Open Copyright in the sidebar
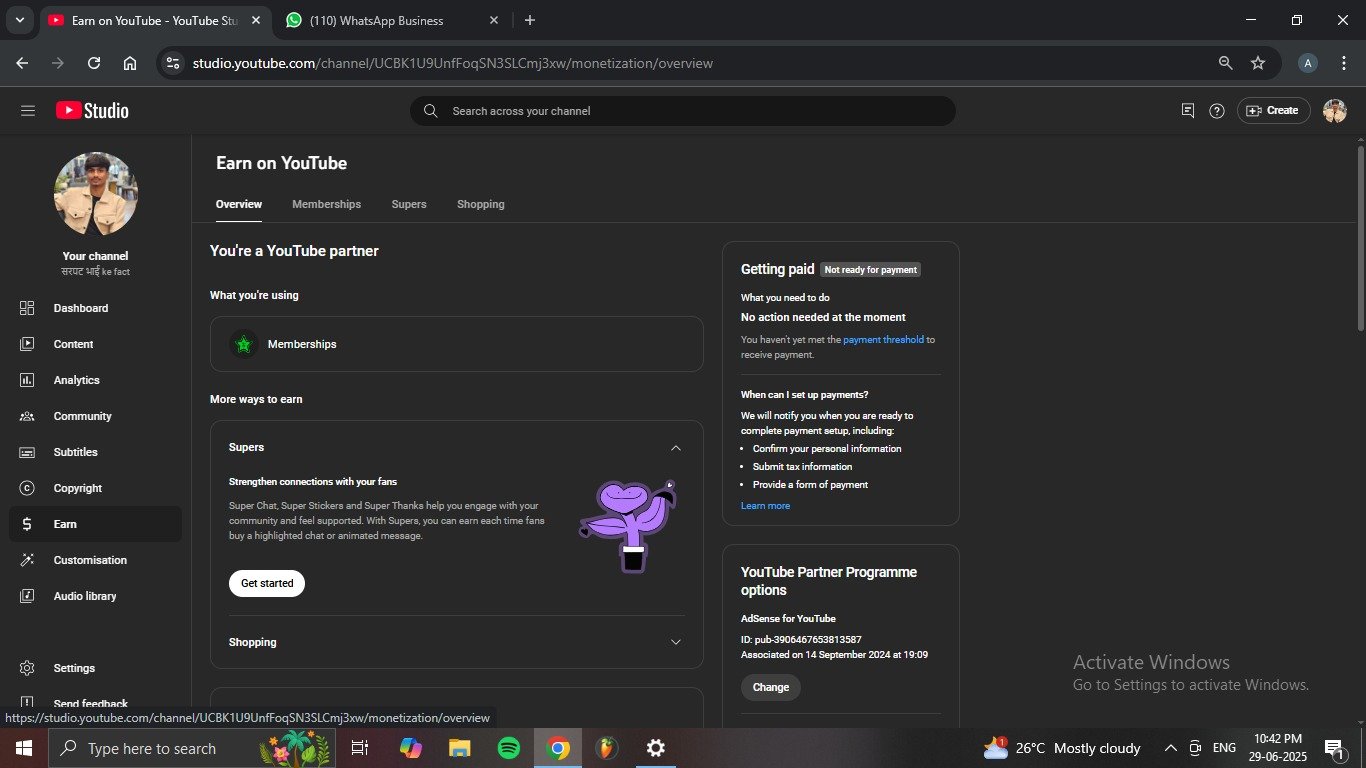The width and height of the screenshot is (1366, 768). [96, 488]
